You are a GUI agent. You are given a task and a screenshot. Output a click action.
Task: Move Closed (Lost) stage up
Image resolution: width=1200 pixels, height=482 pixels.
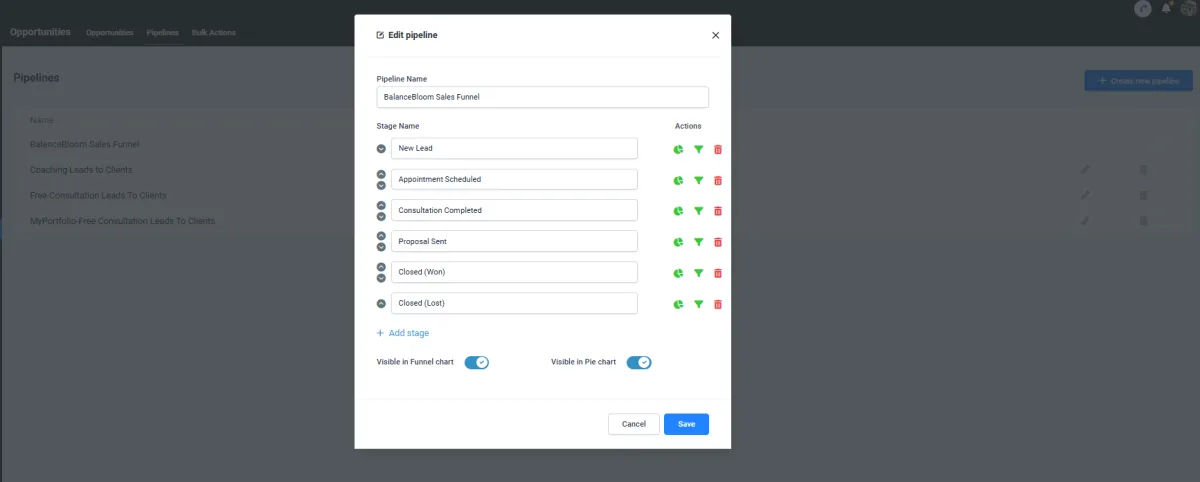click(x=381, y=304)
